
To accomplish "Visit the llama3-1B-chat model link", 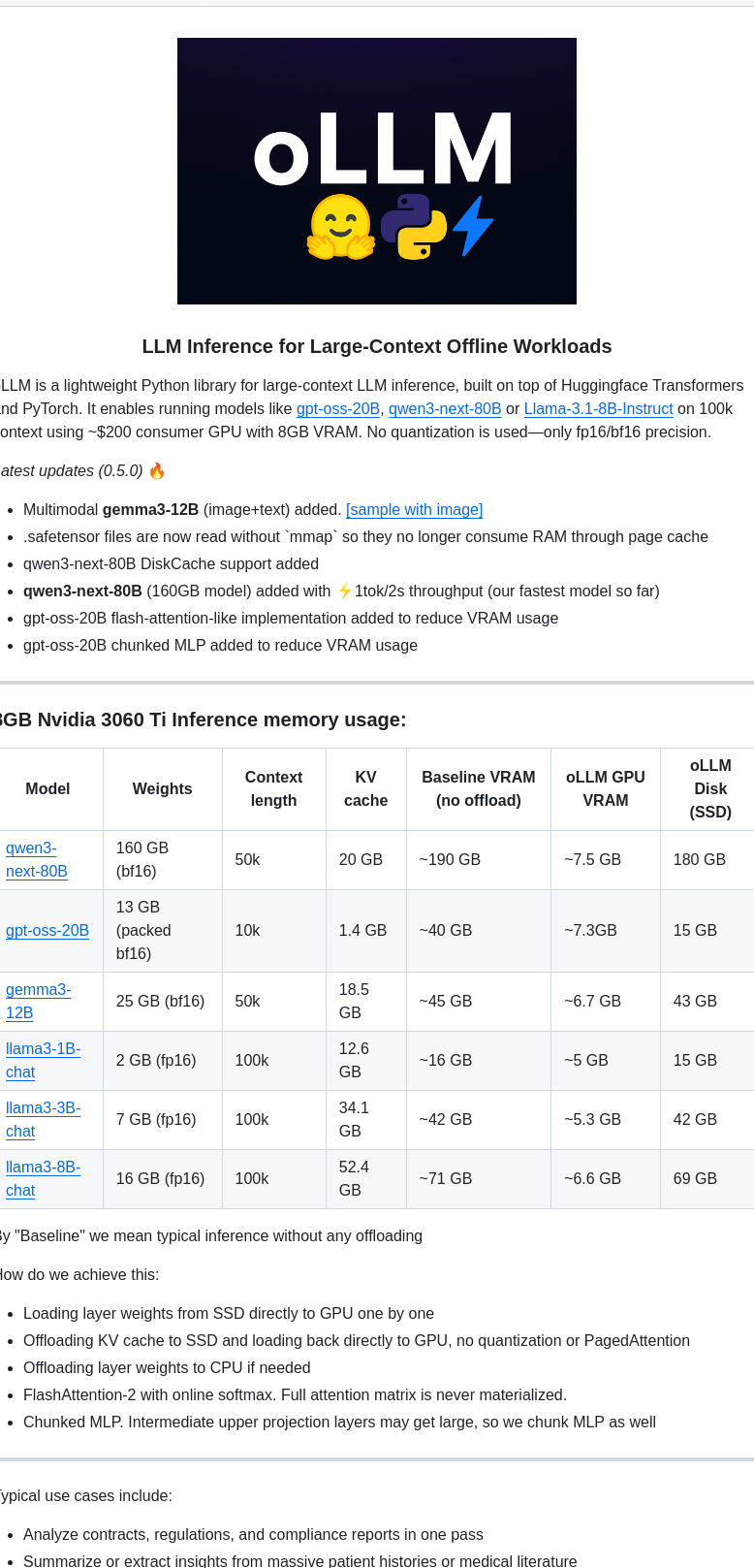I will [43, 1061].
